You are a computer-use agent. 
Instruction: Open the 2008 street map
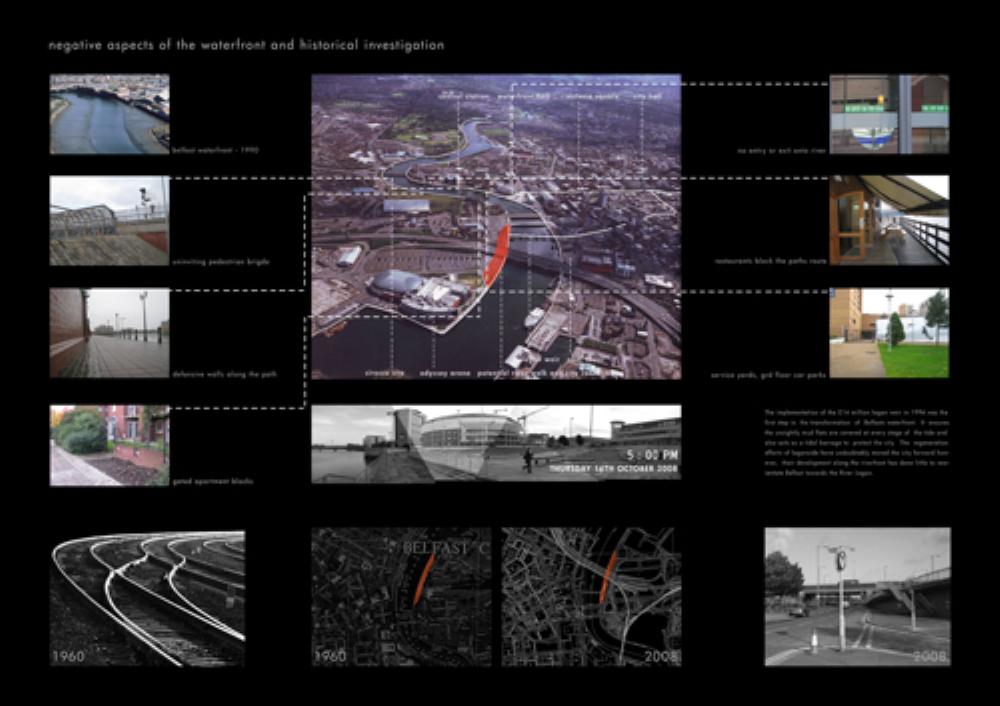click(x=591, y=598)
